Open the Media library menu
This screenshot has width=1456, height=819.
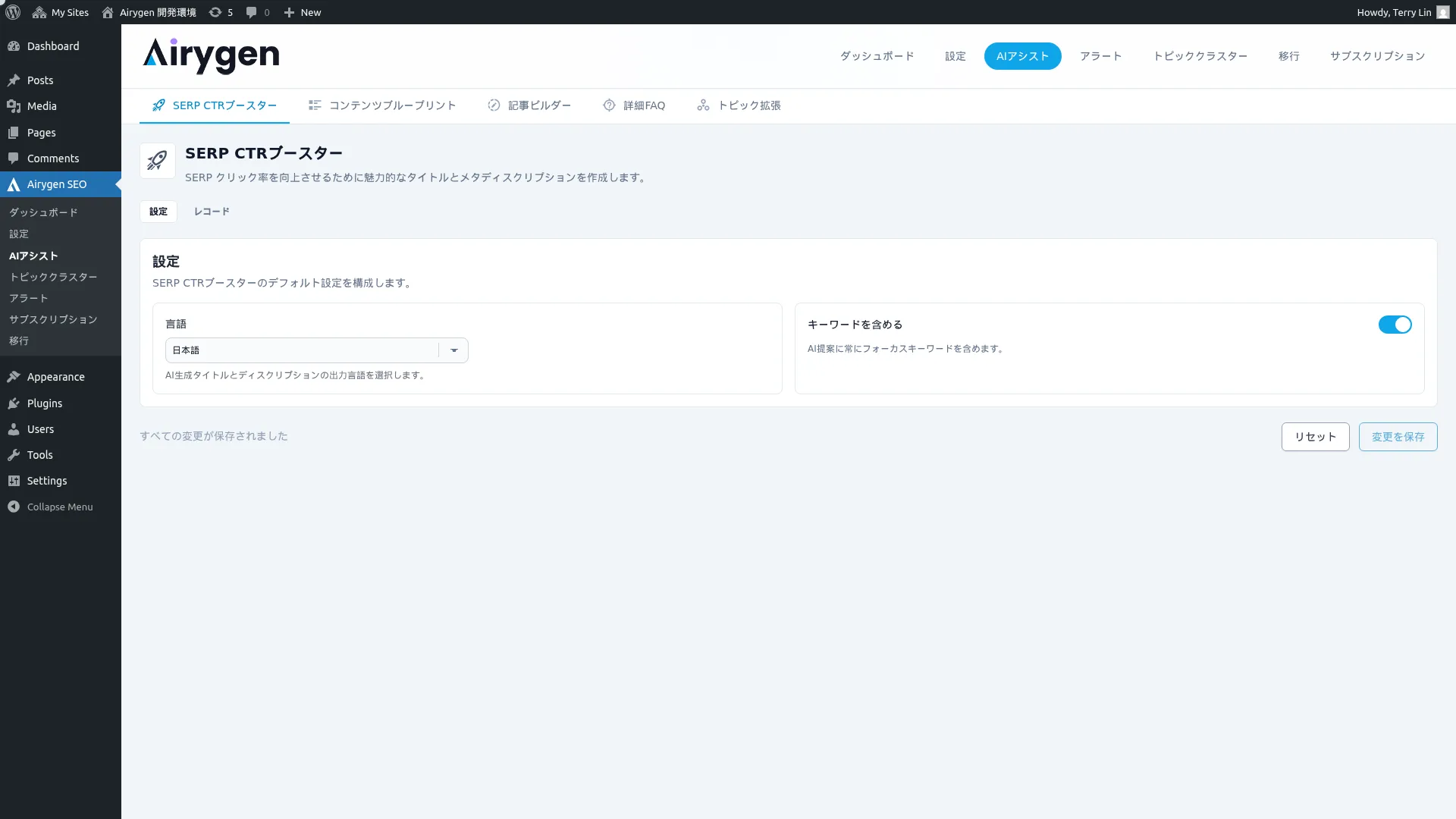[61, 106]
